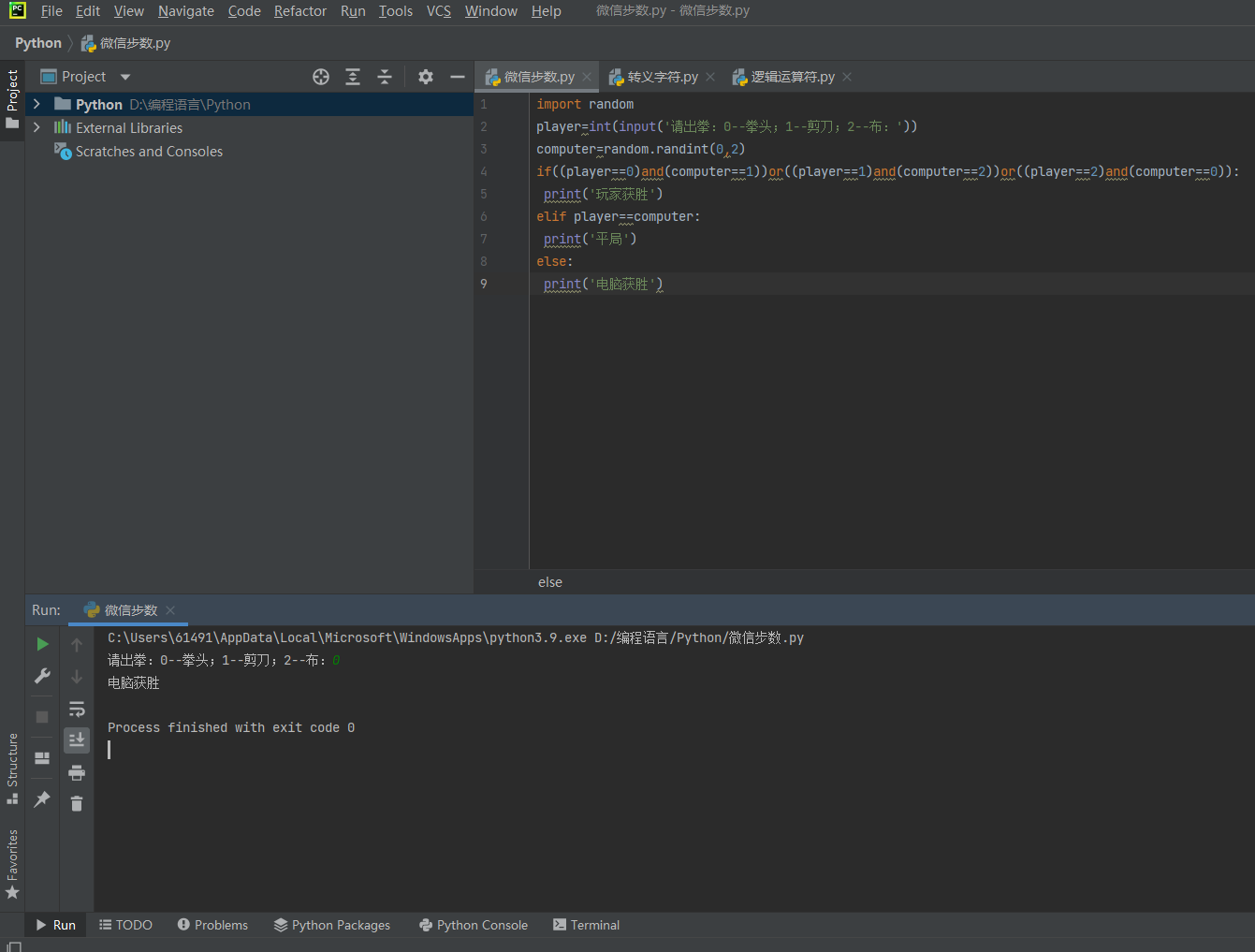This screenshot has height=952, width=1255.
Task: Toggle the Structure side panel
Action: (12, 769)
